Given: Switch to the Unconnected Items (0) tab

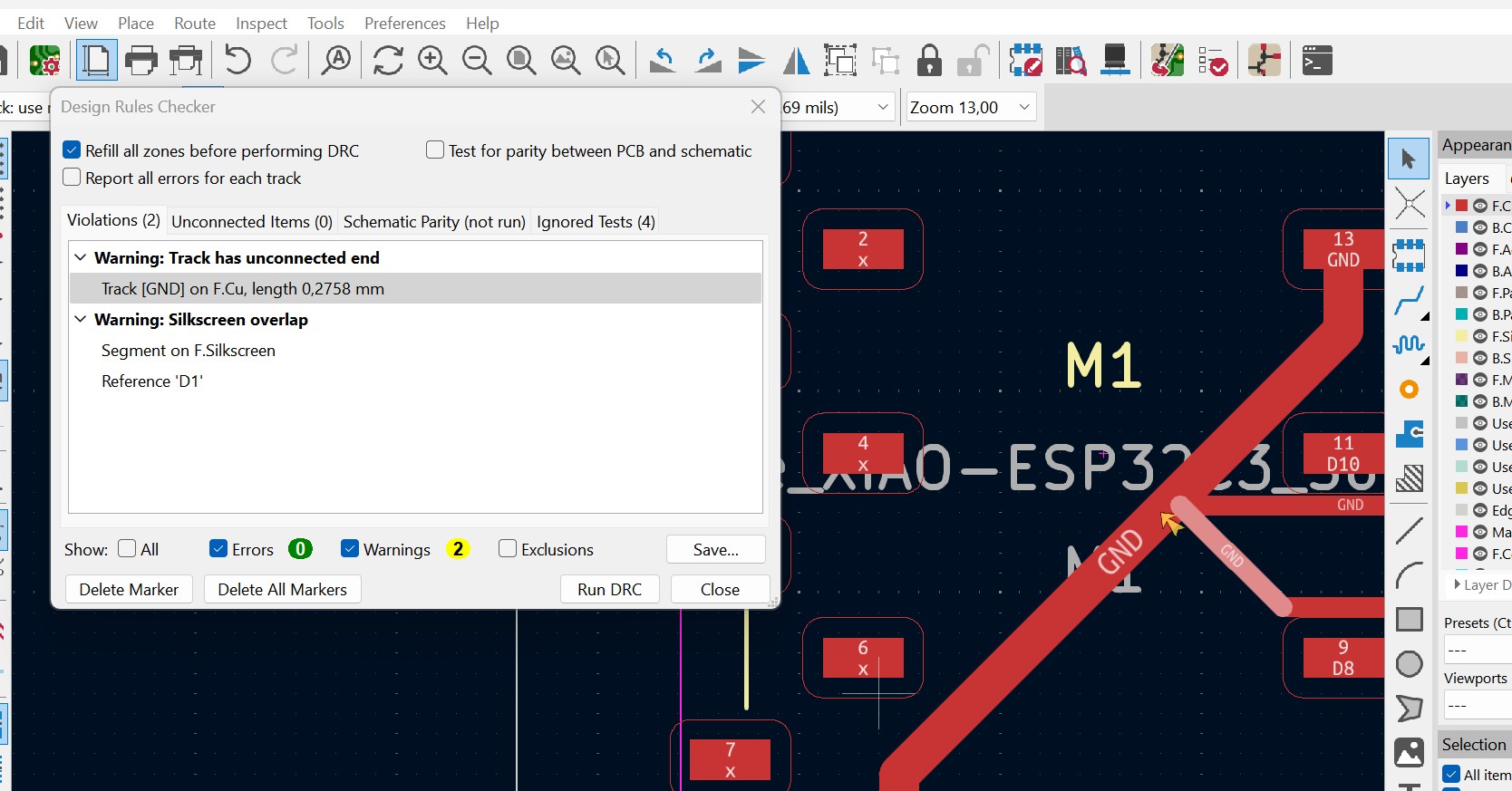Looking at the screenshot, I should 252,222.
